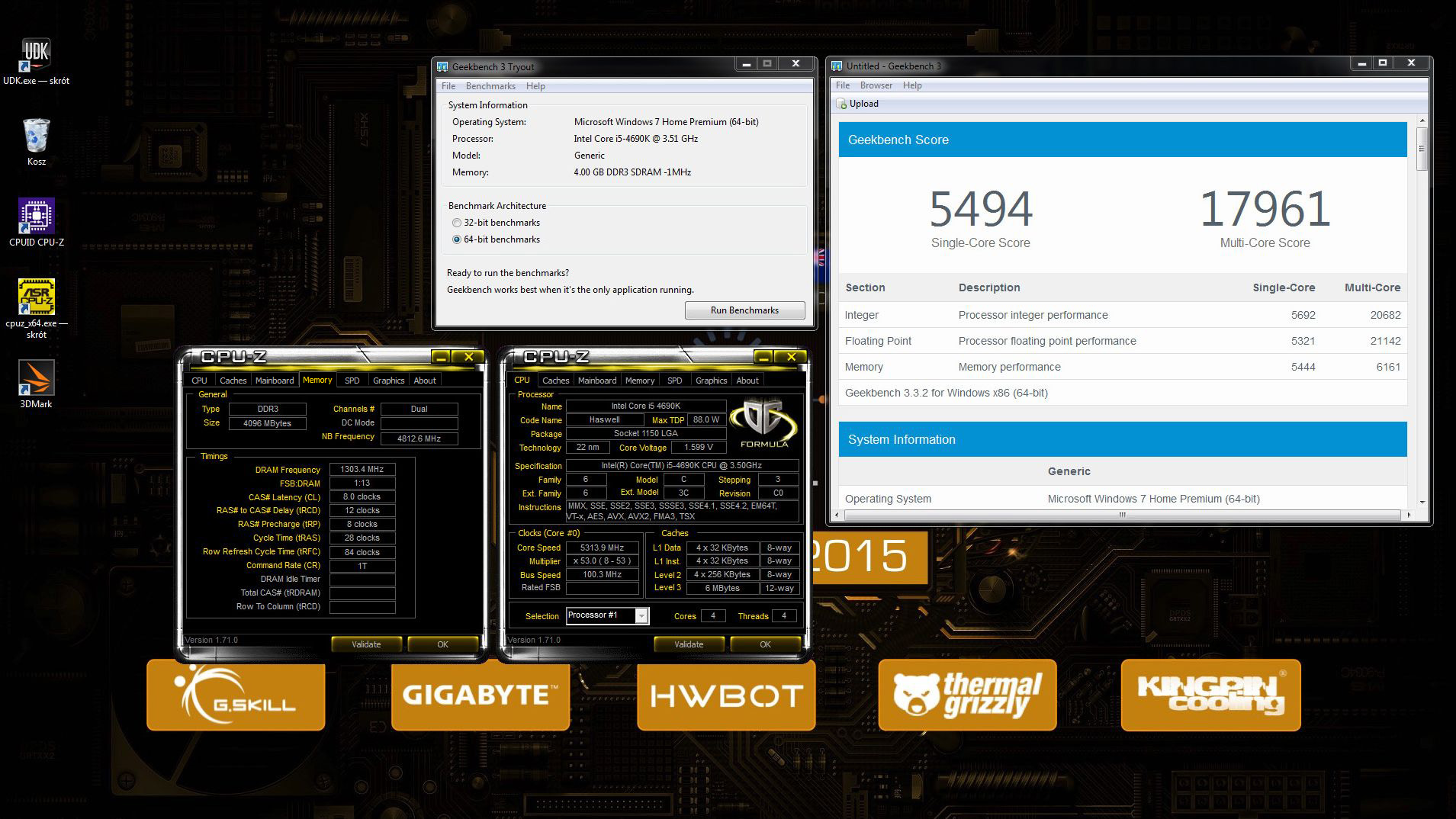Click Validate in left CPU-Z memory window
1456x819 pixels.
pyautogui.click(x=366, y=644)
